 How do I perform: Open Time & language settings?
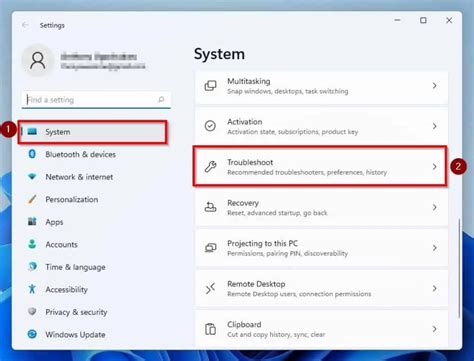(x=75, y=267)
